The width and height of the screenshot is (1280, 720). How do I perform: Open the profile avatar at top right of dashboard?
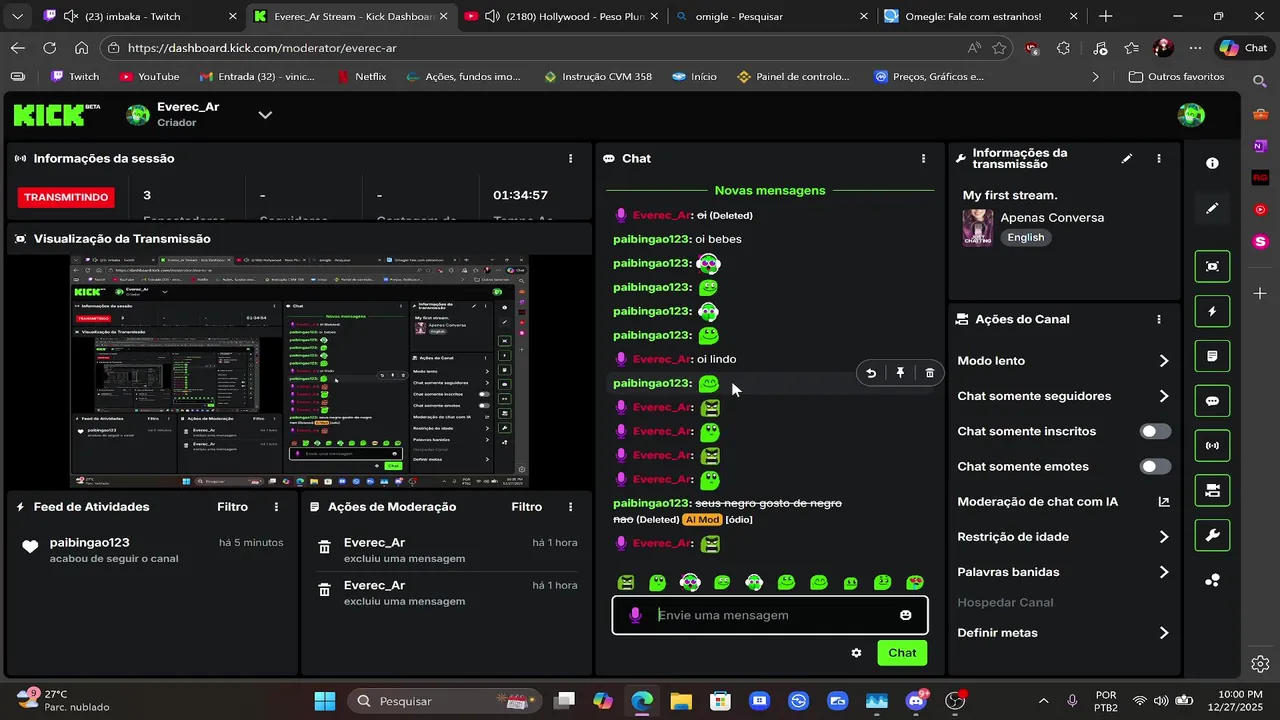coord(1191,115)
